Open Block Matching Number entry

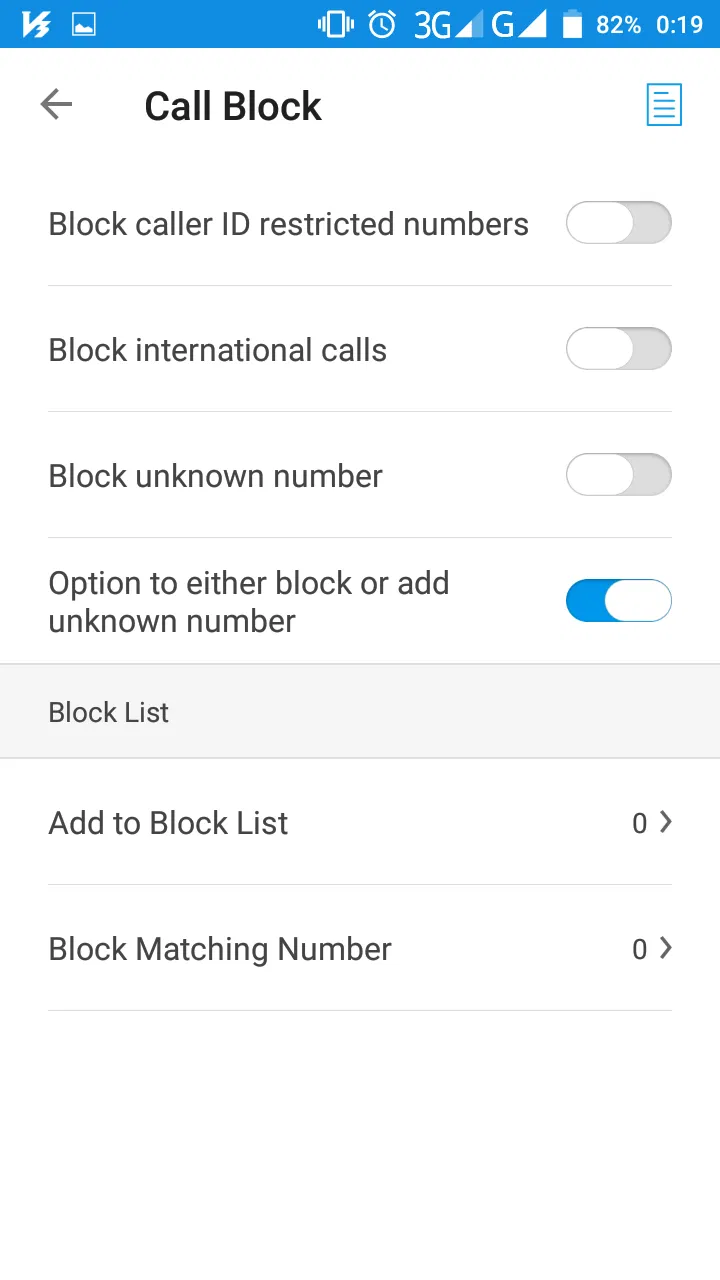(220, 949)
